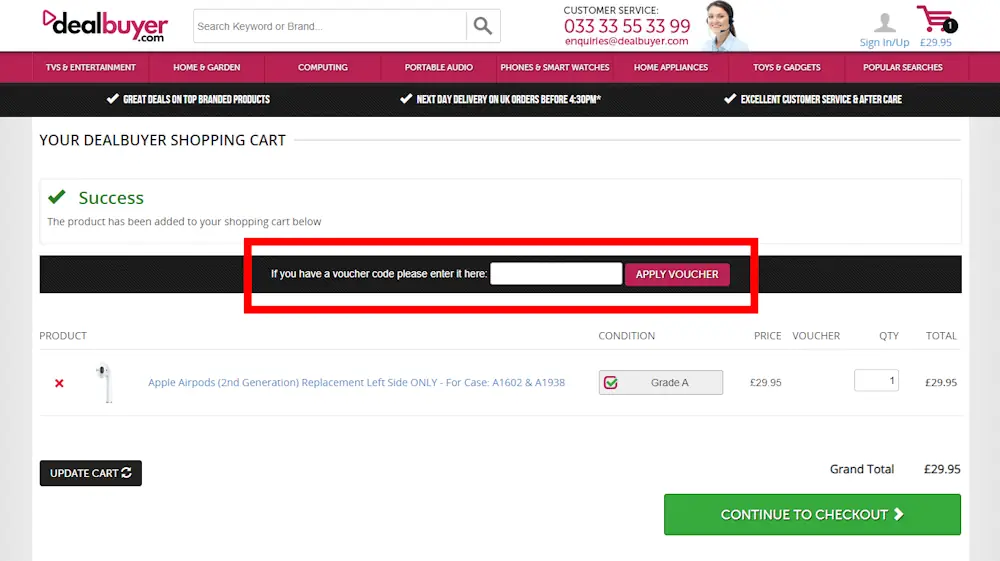
Task: Open Popular Searches menu
Action: [x=903, y=68]
